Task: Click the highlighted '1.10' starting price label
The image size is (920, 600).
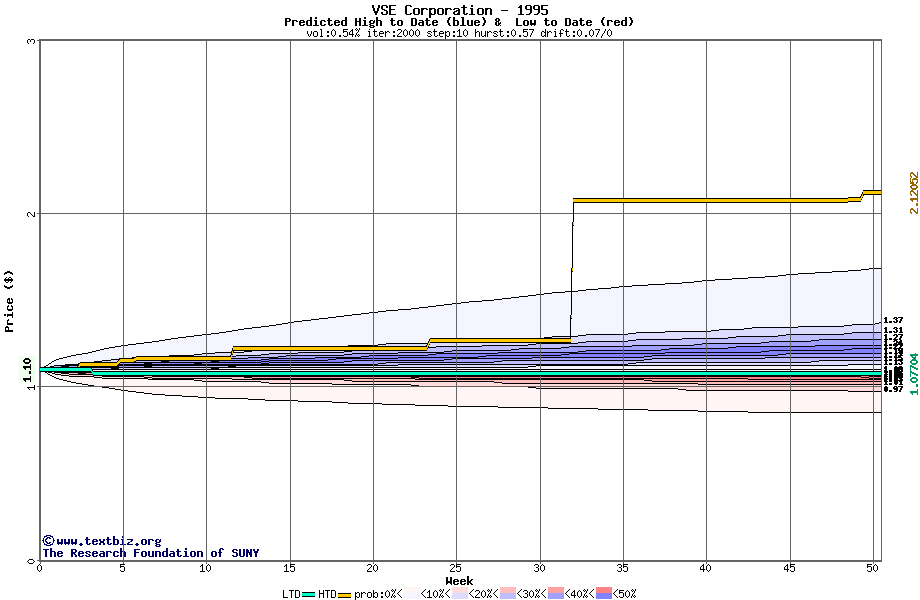Action: pyautogui.click(x=27, y=370)
